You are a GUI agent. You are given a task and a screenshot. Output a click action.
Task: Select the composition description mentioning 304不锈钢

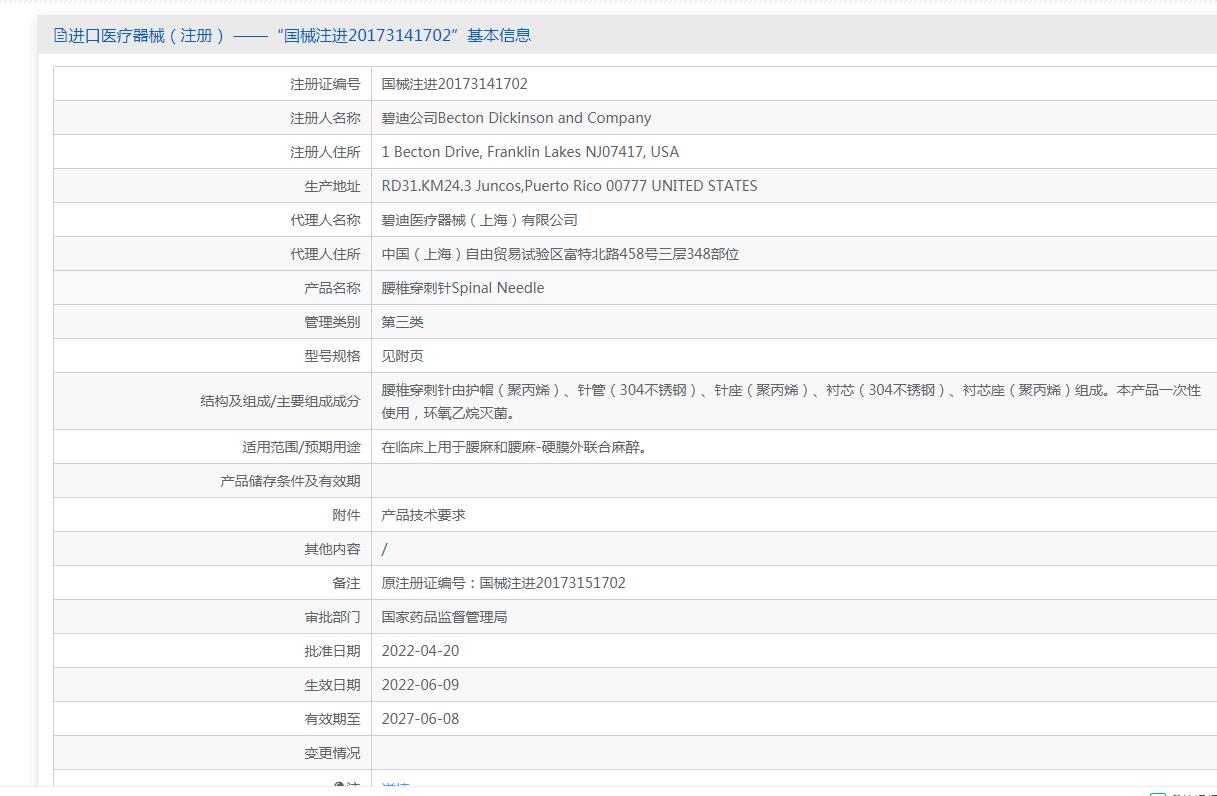tap(791, 401)
